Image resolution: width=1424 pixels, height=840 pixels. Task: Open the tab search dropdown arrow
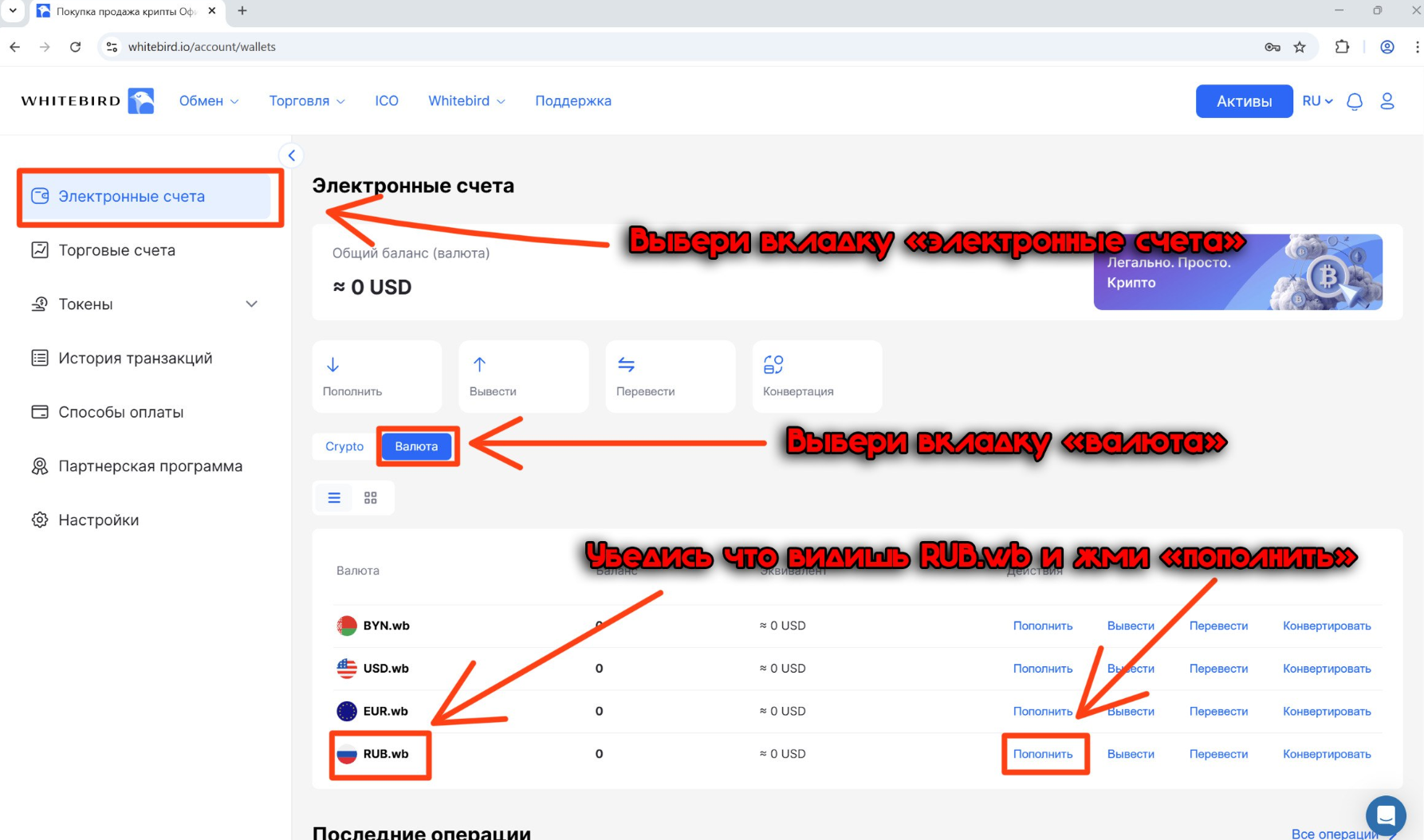(13, 11)
